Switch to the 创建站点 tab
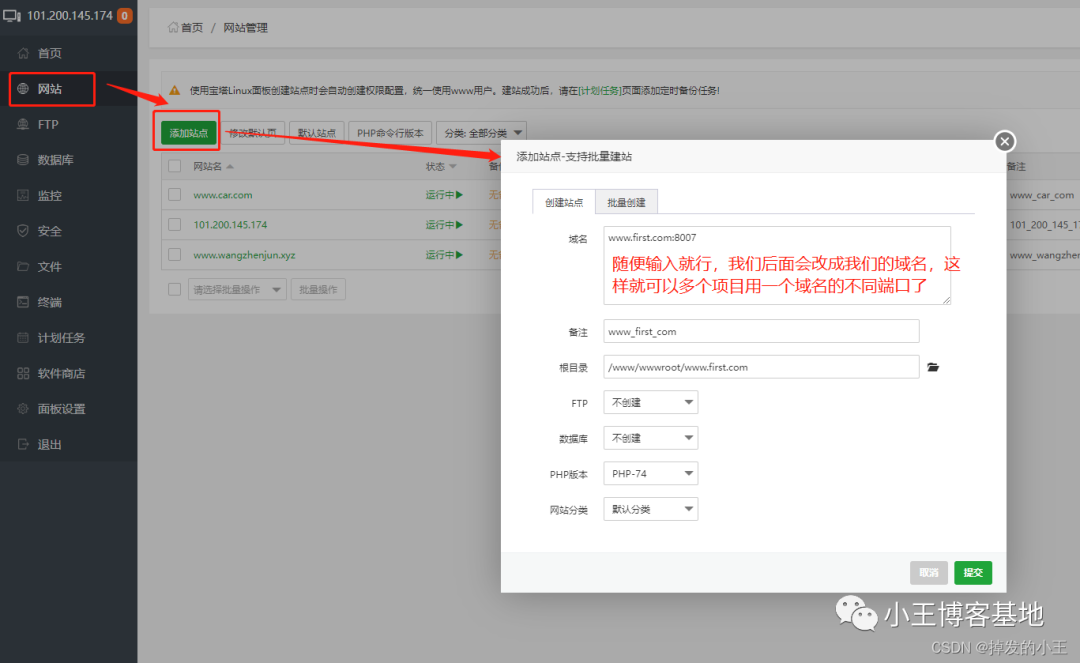 coord(564,202)
